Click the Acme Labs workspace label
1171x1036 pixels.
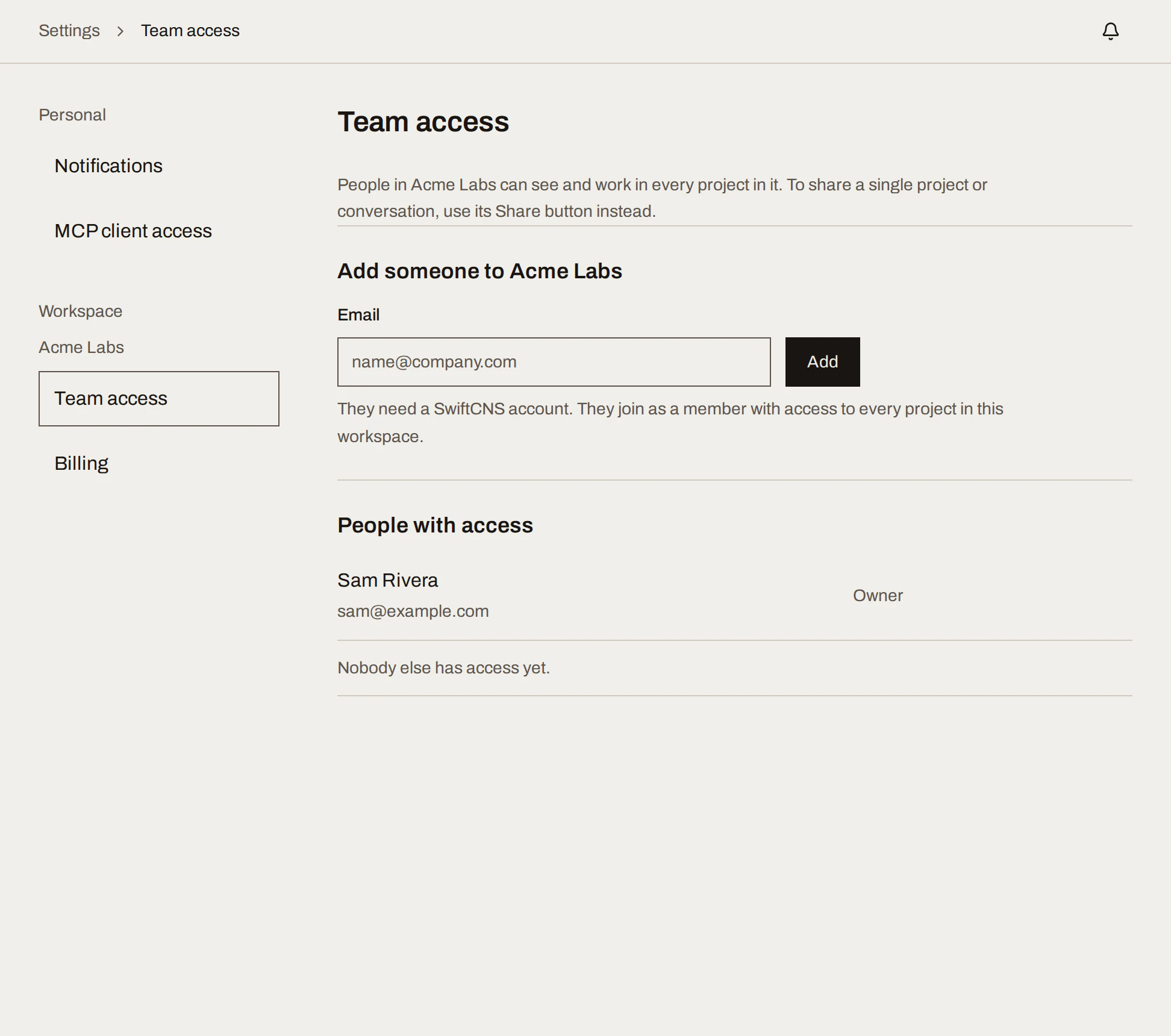pos(81,348)
